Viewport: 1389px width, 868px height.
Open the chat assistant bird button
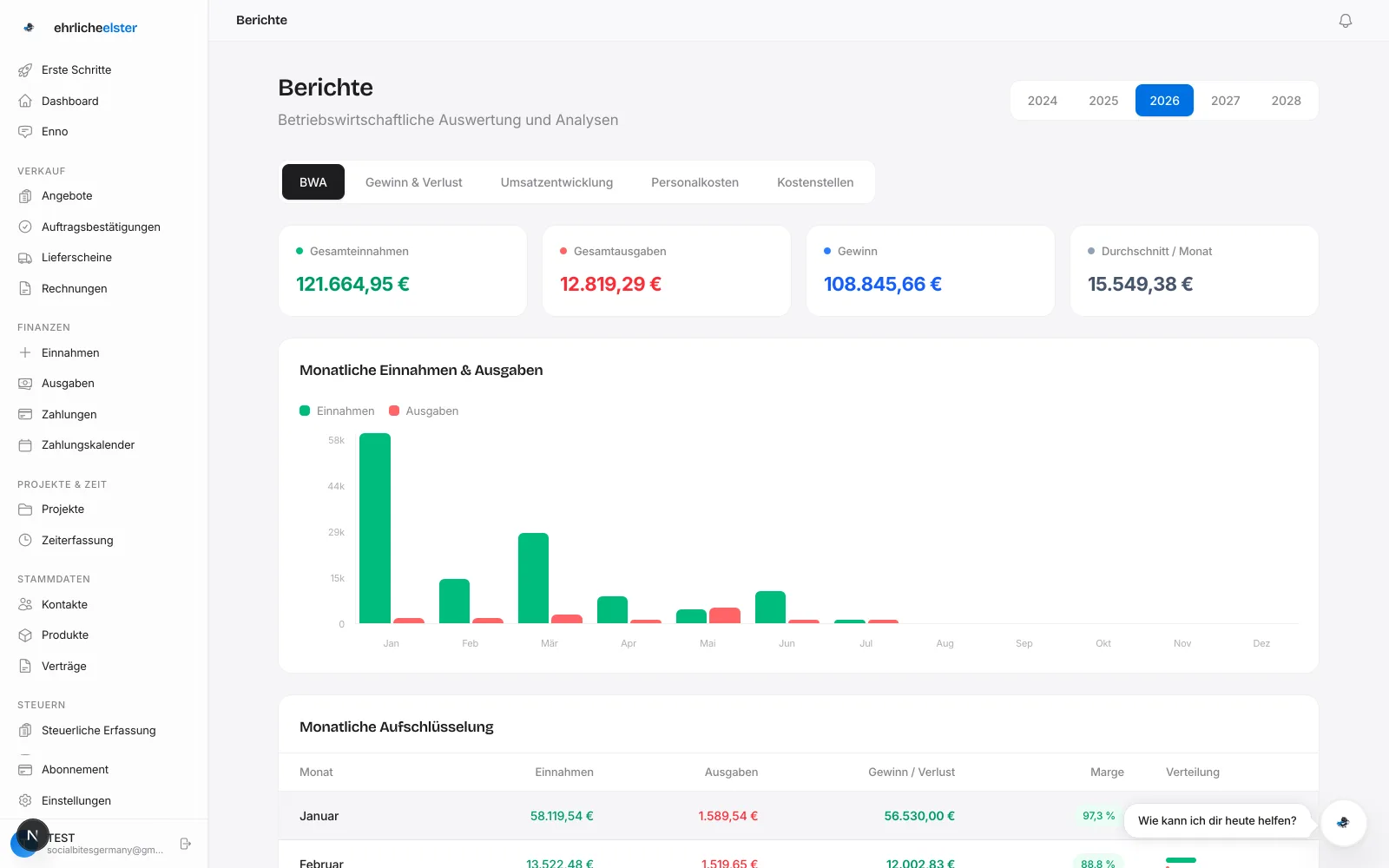click(1343, 821)
